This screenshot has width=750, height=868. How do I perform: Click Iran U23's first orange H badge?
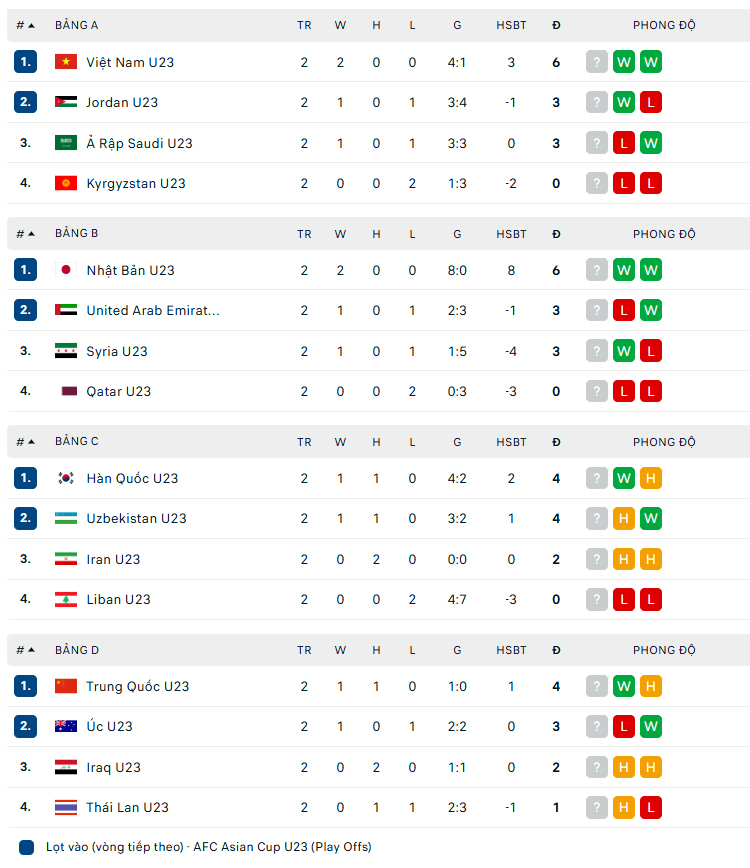tap(624, 559)
